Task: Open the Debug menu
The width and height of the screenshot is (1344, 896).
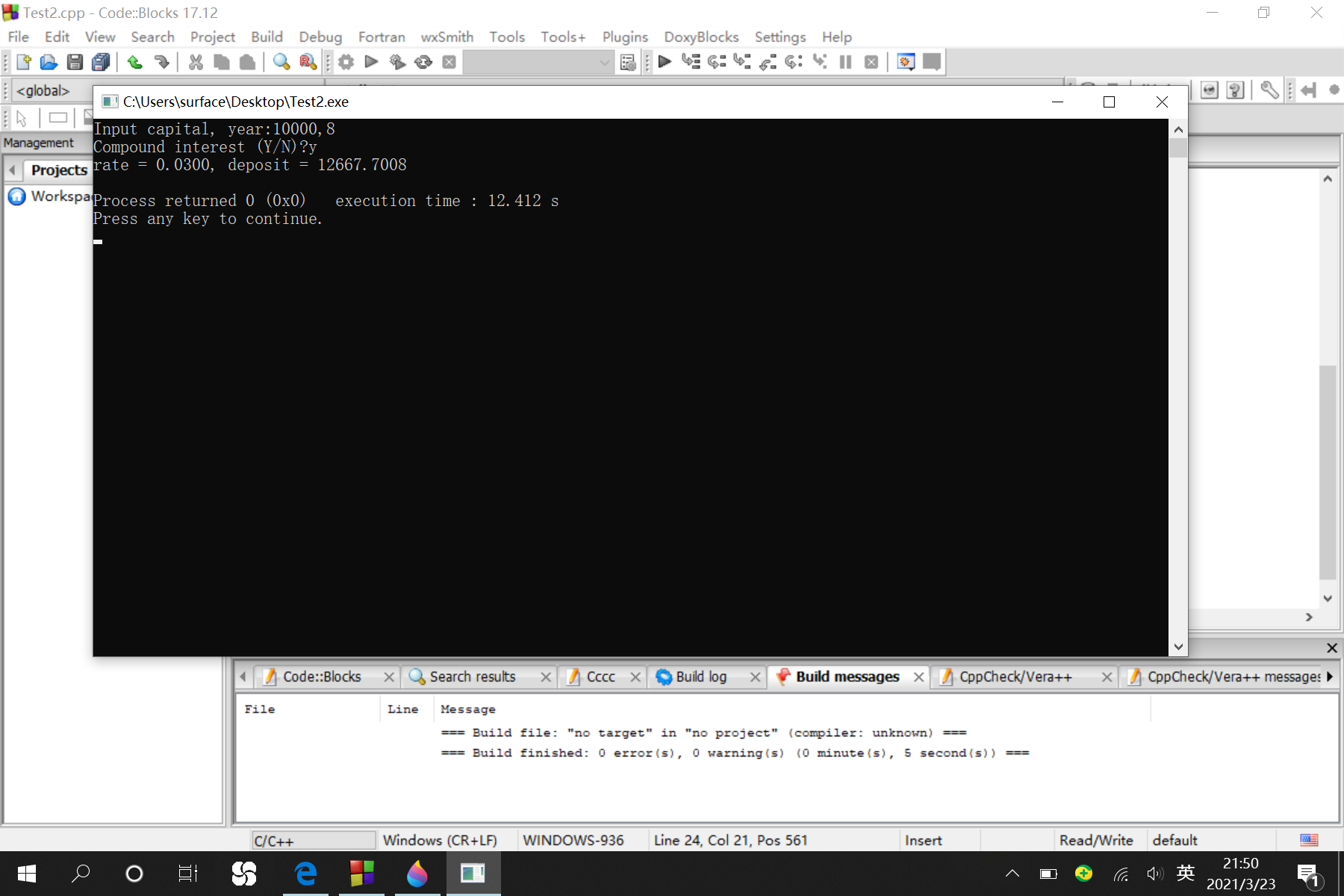Action: [320, 37]
